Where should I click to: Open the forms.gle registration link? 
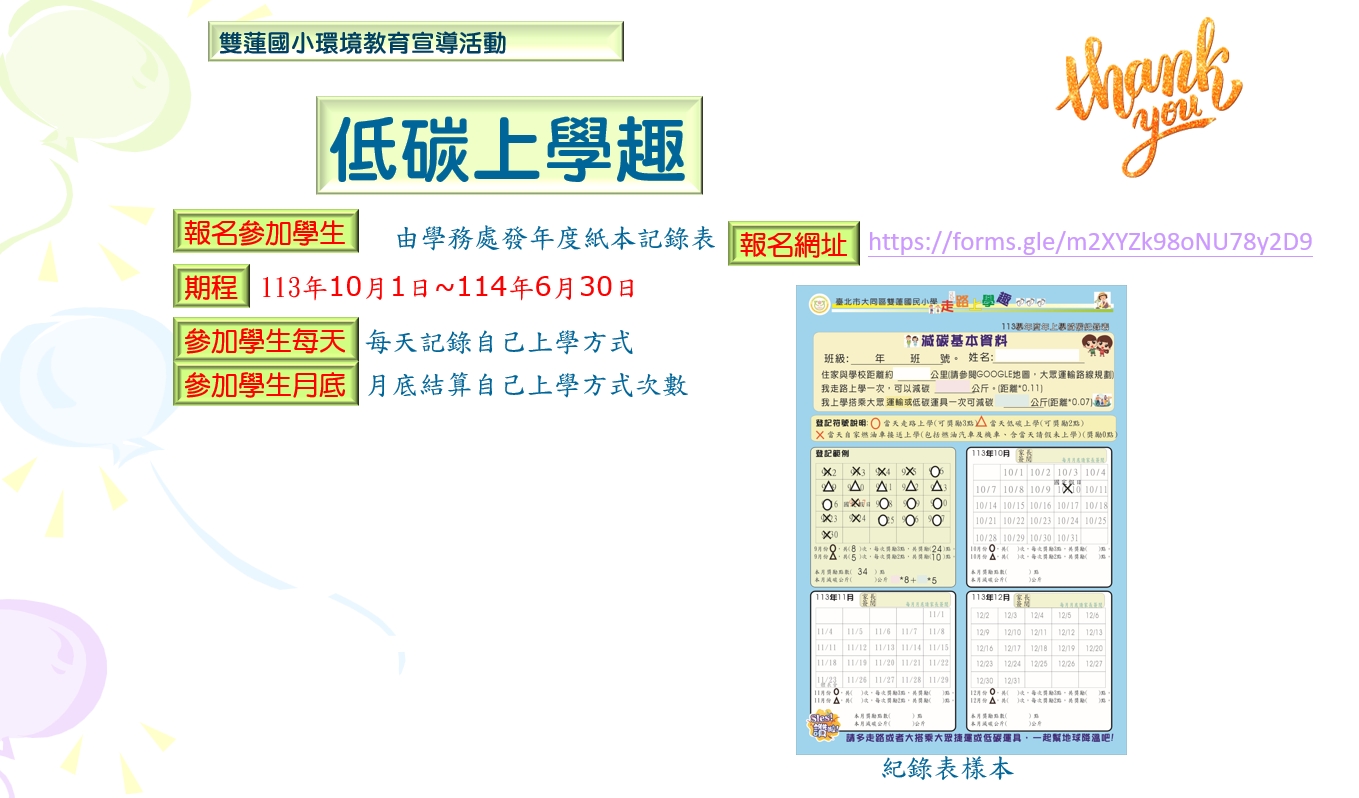(x=1090, y=242)
